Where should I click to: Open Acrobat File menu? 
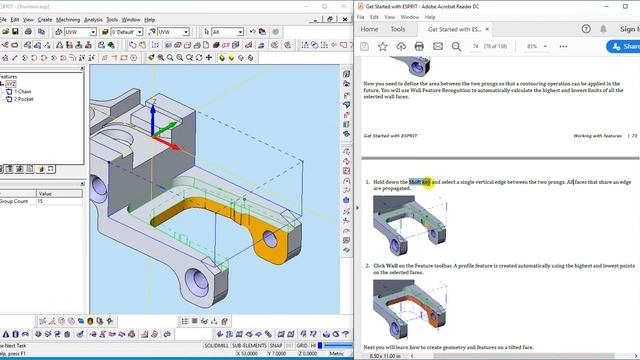[360, 17]
